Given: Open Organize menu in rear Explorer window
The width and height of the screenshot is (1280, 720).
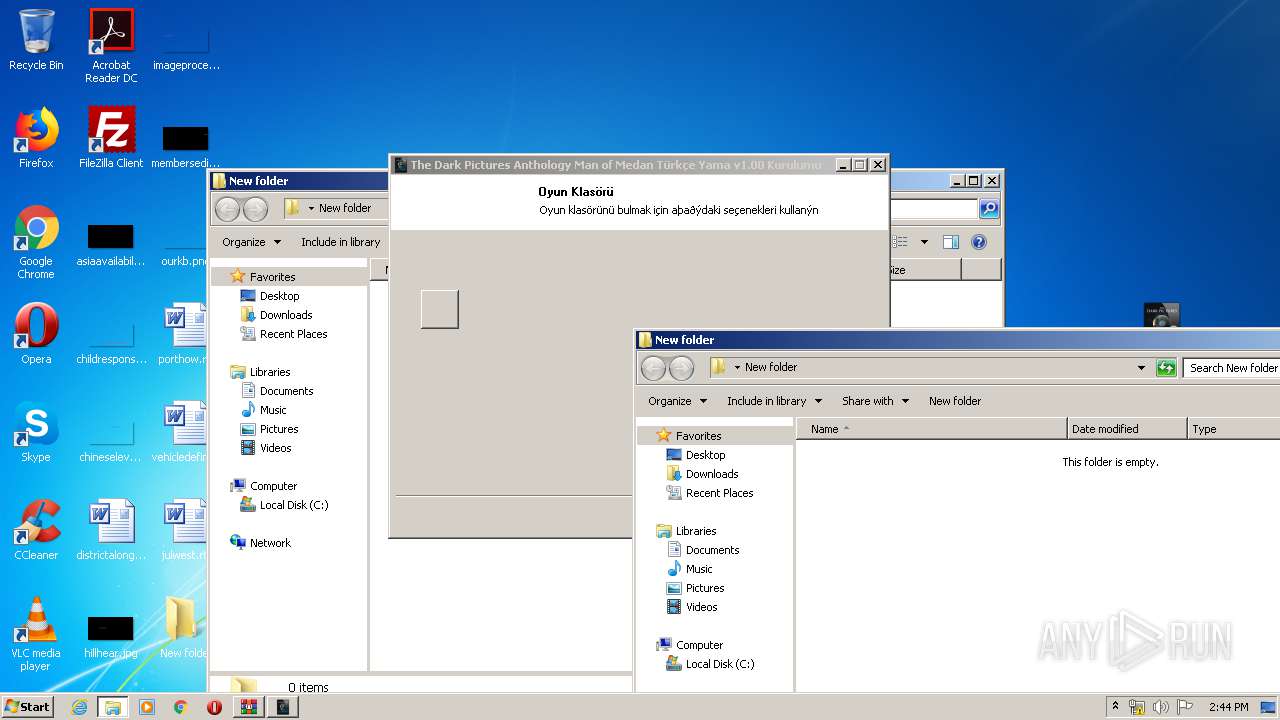Looking at the screenshot, I should point(251,242).
